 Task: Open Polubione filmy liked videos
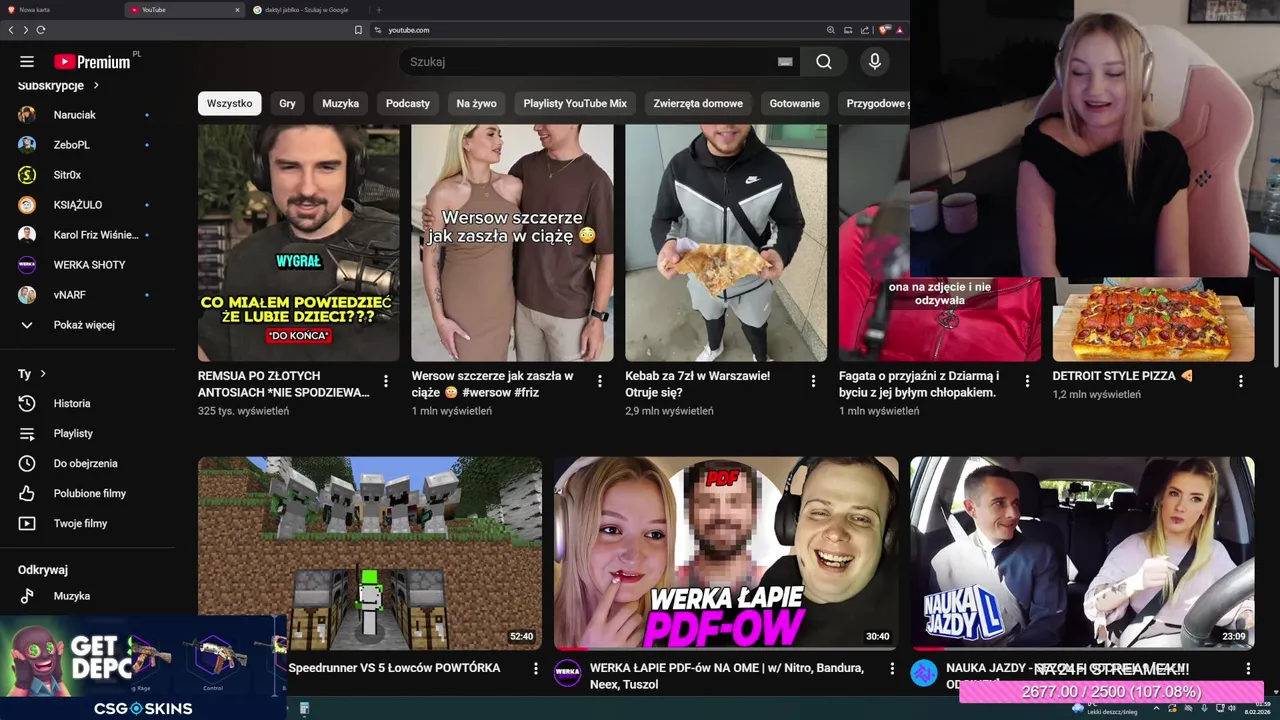pyautogui.click(x=88, y=493)
